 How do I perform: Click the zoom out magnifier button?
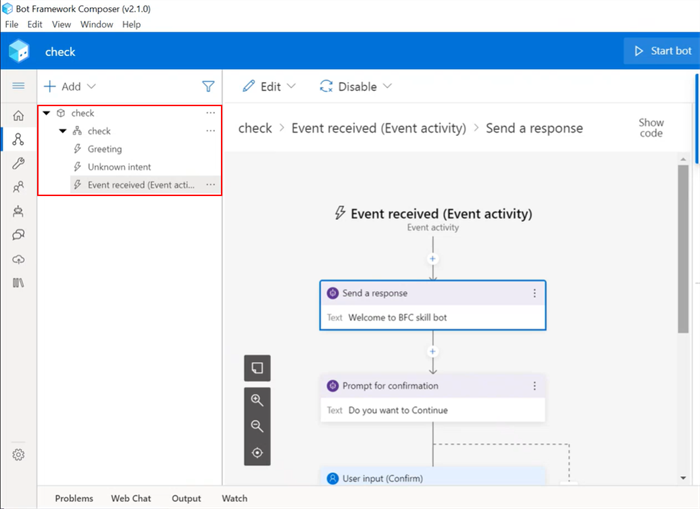tap(257, 426)
